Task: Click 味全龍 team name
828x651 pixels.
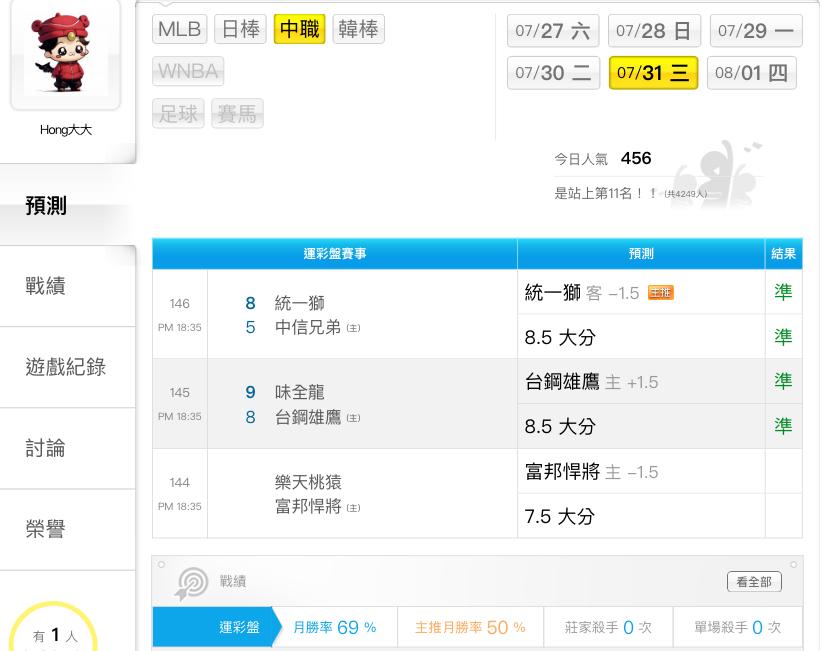Action: click(x=299, y=392)
